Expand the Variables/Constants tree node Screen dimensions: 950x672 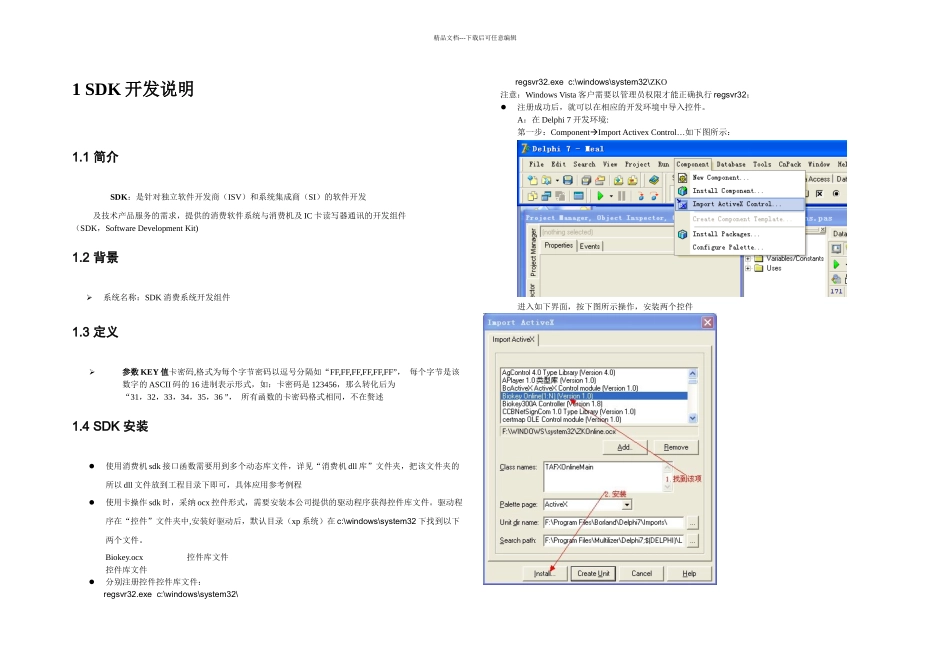[x=748, y=259]
